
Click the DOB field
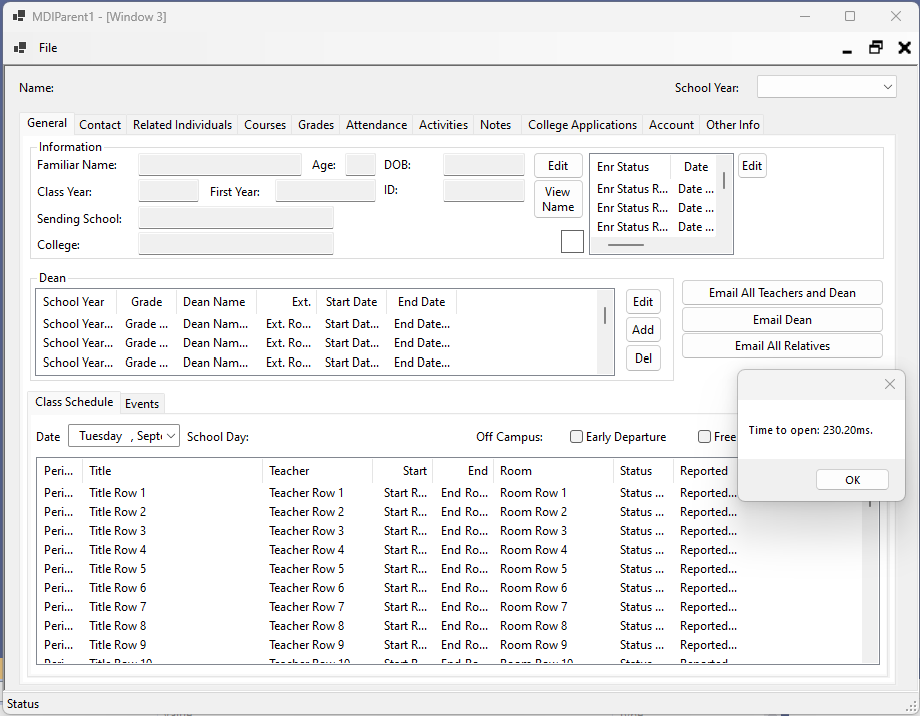coord(483,165)
